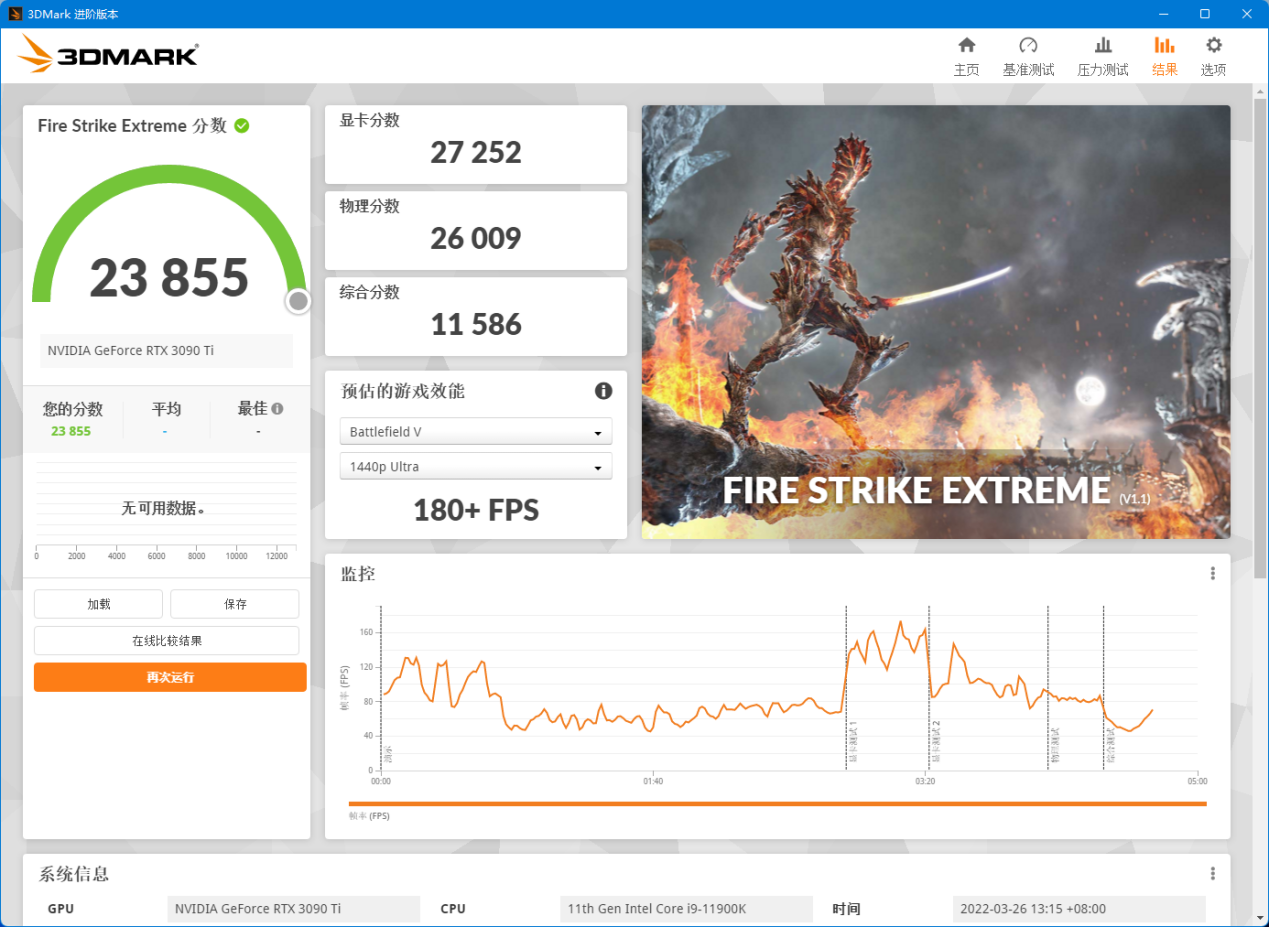Screen dimensions: 1269x927
Task: Click the 预估的游戏效能 heading
Action: click(x=403, y=391)
